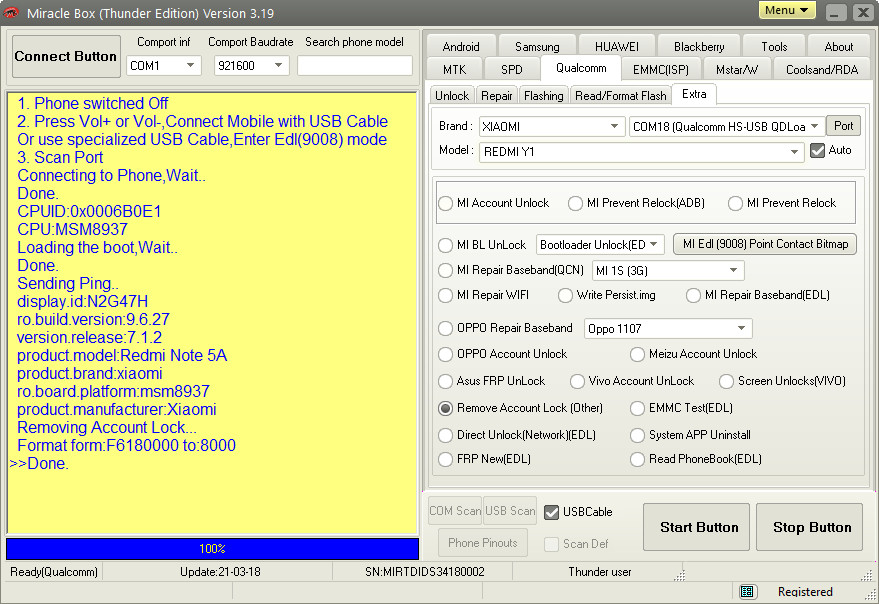Switch to the Flashing sub-tab

tap(544, 96)
